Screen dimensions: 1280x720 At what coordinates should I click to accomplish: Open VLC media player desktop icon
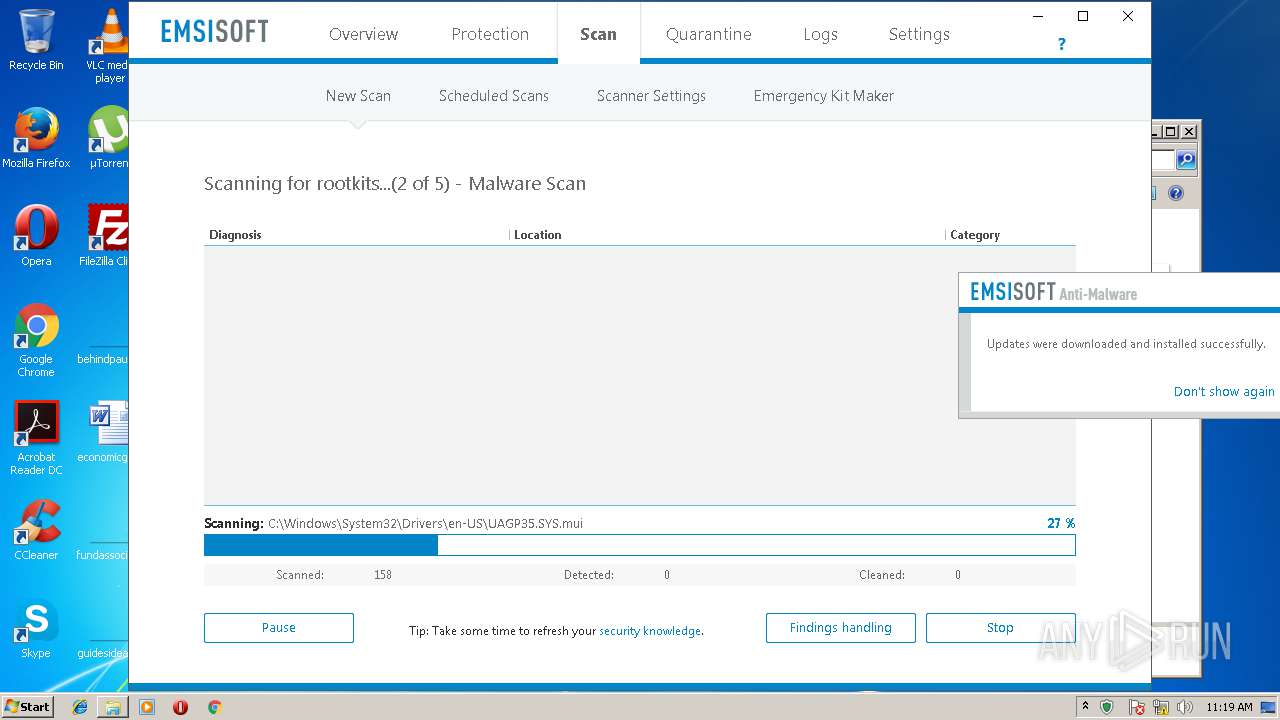(x=110, y=46)
